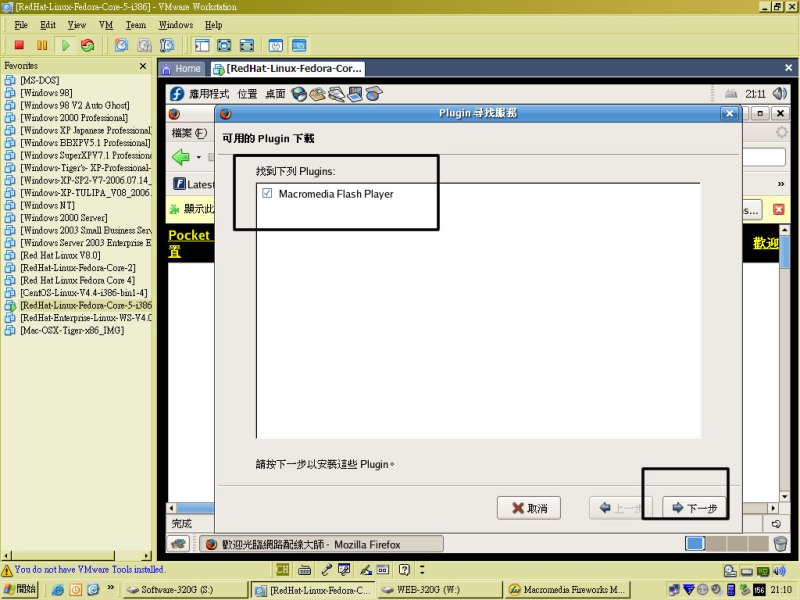Reset the virtual machine from the toolbar
800x600 pixels.
[x=88, y=45]
